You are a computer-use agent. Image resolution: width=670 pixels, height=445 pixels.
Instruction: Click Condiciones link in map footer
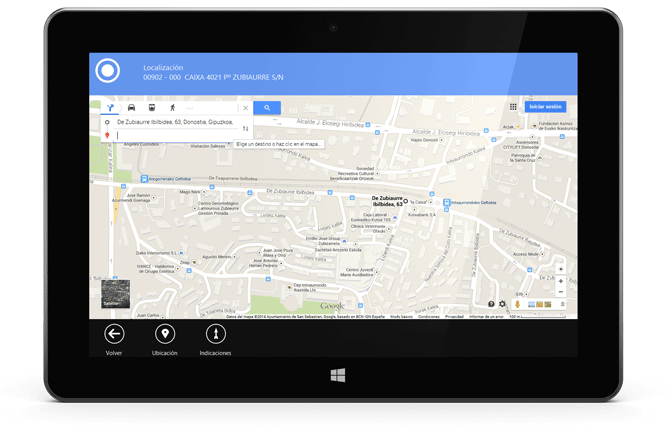pyautogui.click(x=429, y=317)
